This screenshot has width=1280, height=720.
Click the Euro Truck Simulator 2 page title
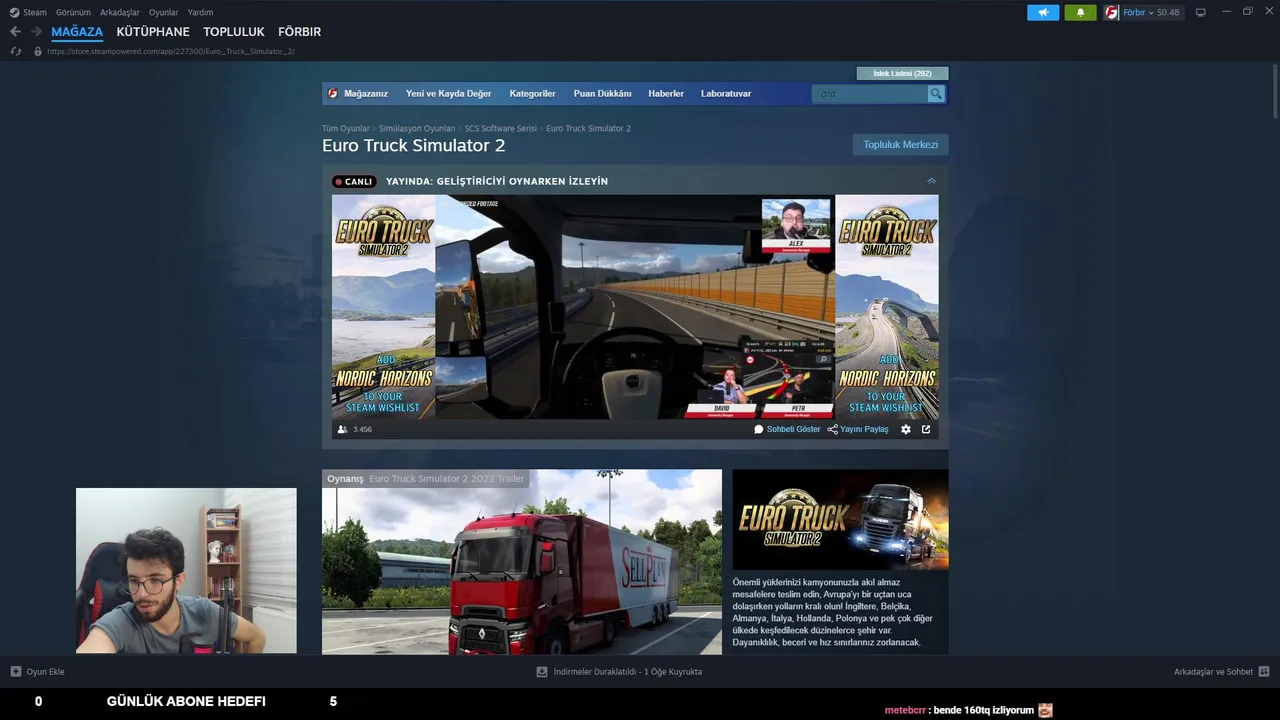(x=413, y=145)
